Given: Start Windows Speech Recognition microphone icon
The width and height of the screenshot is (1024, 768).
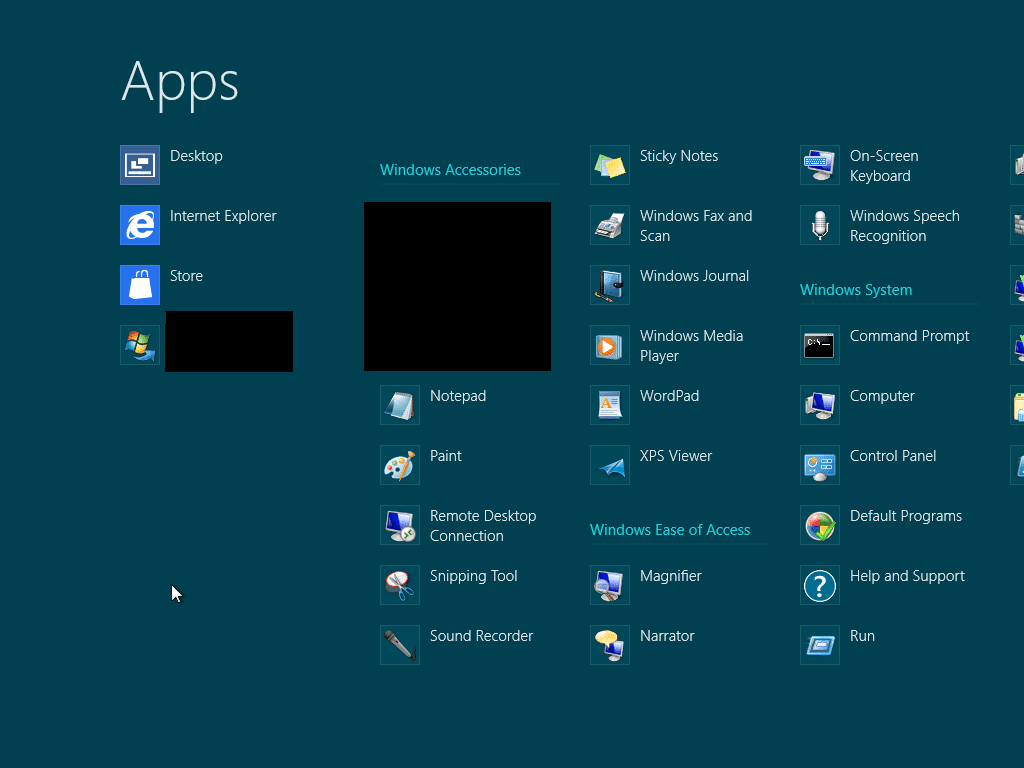Looking at the screenshot, I should [820, 225].
